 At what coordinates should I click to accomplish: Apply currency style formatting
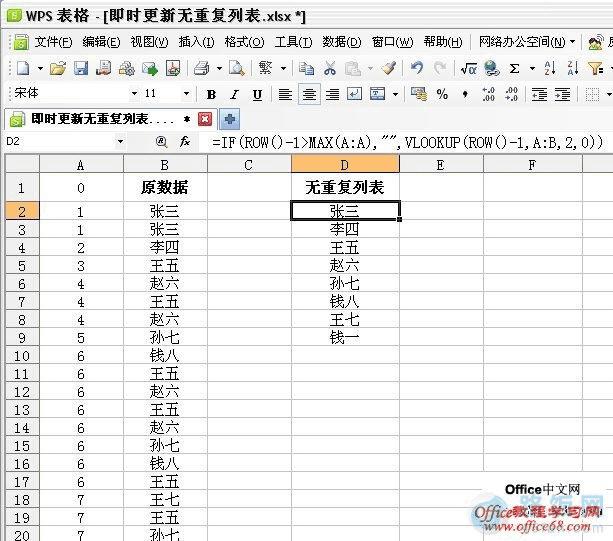pos(419,94)
